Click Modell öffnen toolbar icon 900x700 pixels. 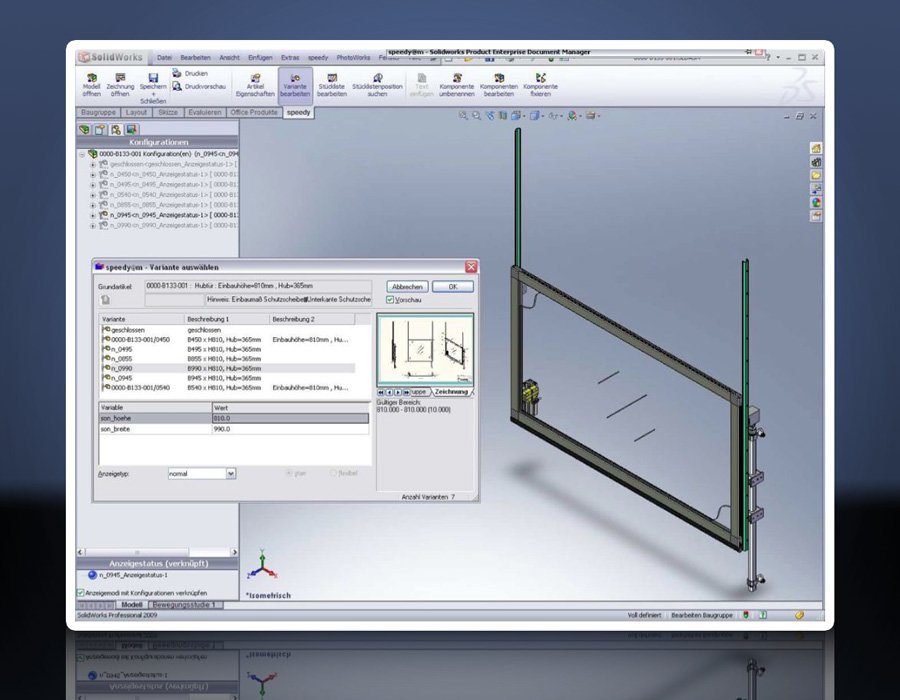coord(91,85)
